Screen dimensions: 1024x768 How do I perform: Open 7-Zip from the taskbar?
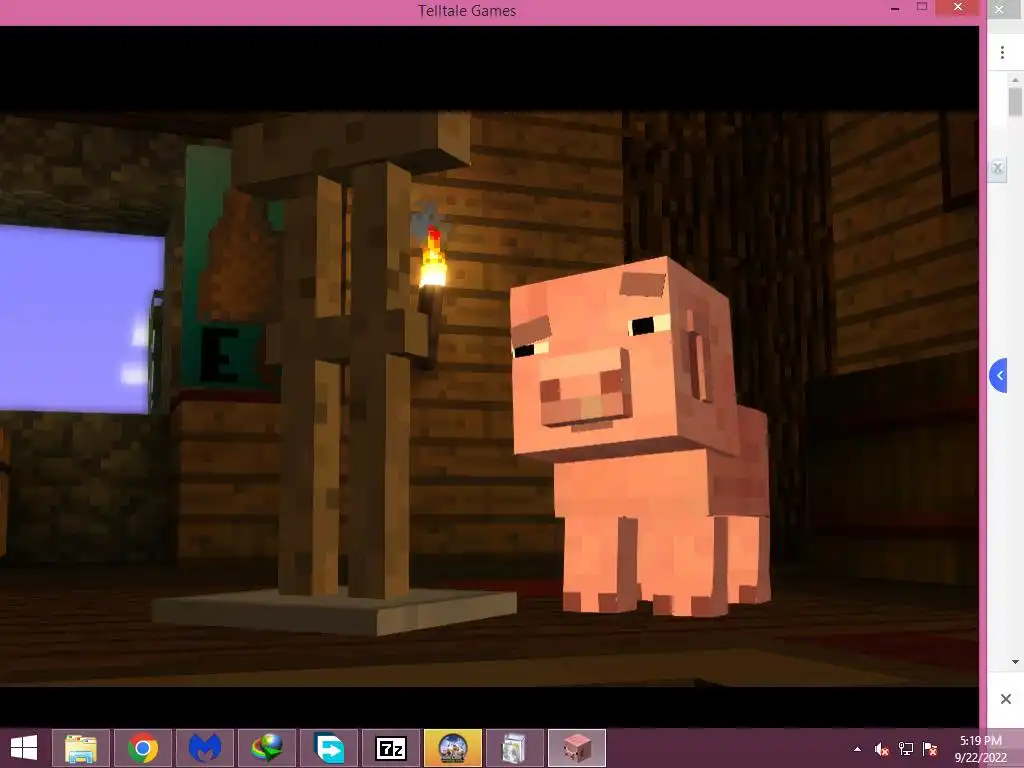click(391, 748)
